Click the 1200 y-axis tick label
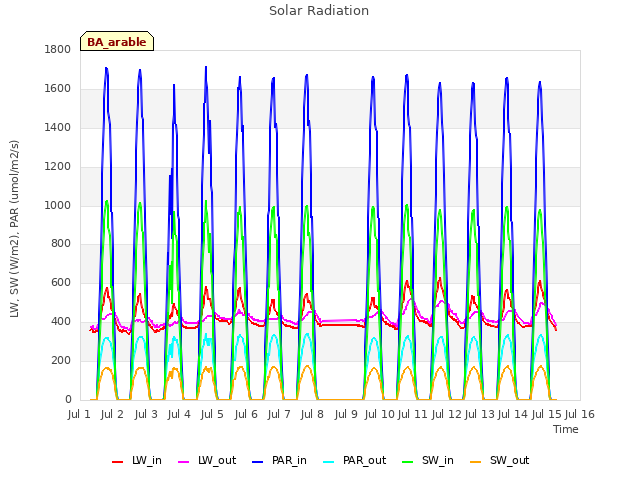 click(58, 167)
